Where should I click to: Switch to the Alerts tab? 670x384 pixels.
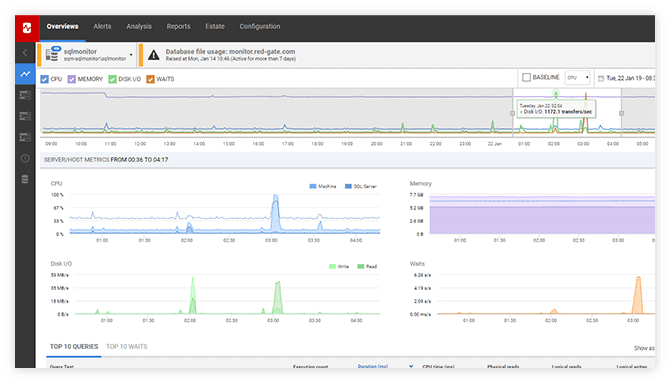pyautogui.click(x=102, y=26)
